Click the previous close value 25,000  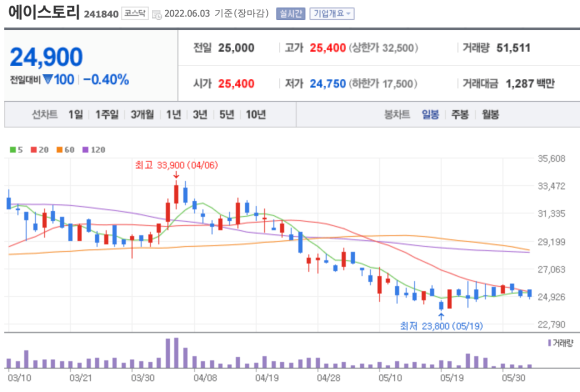tap(236, 48)
